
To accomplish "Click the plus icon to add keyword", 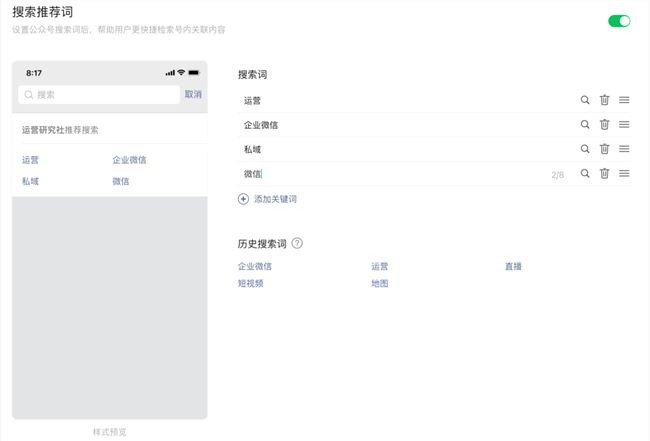I will pos(243,199).
